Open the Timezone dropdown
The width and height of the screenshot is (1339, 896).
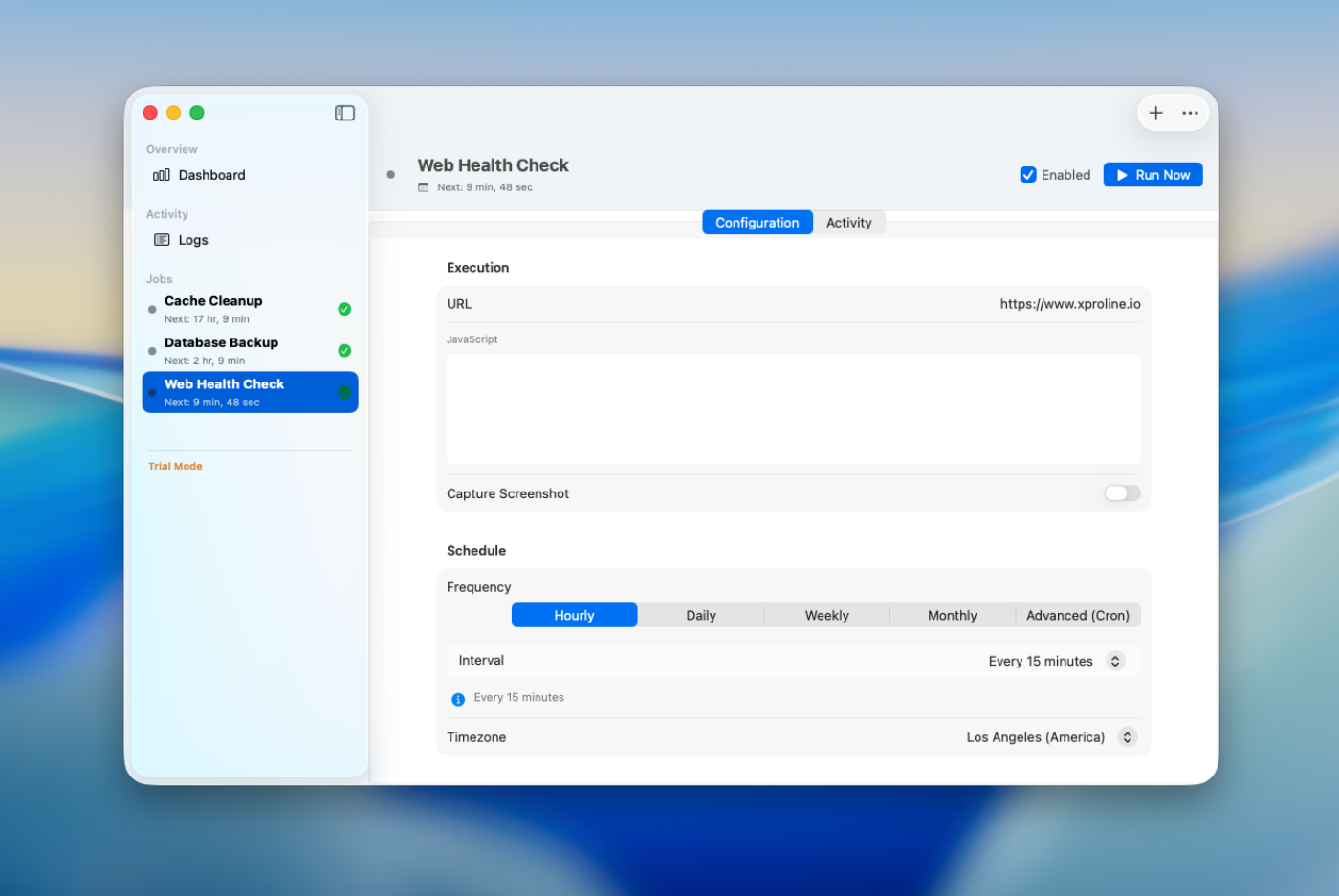pyautogui.click(x=1127, y=737)
